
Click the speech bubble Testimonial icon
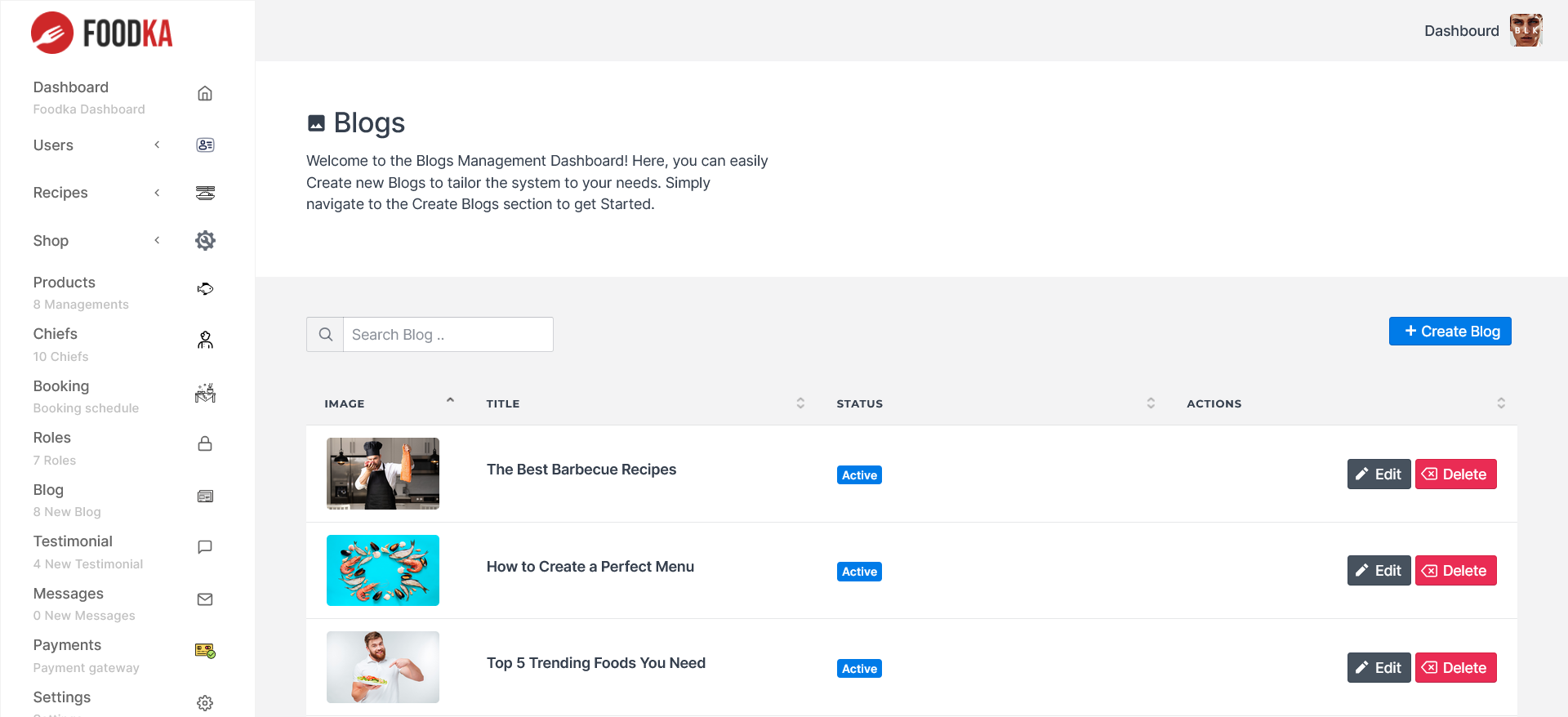tap(205, 547)
